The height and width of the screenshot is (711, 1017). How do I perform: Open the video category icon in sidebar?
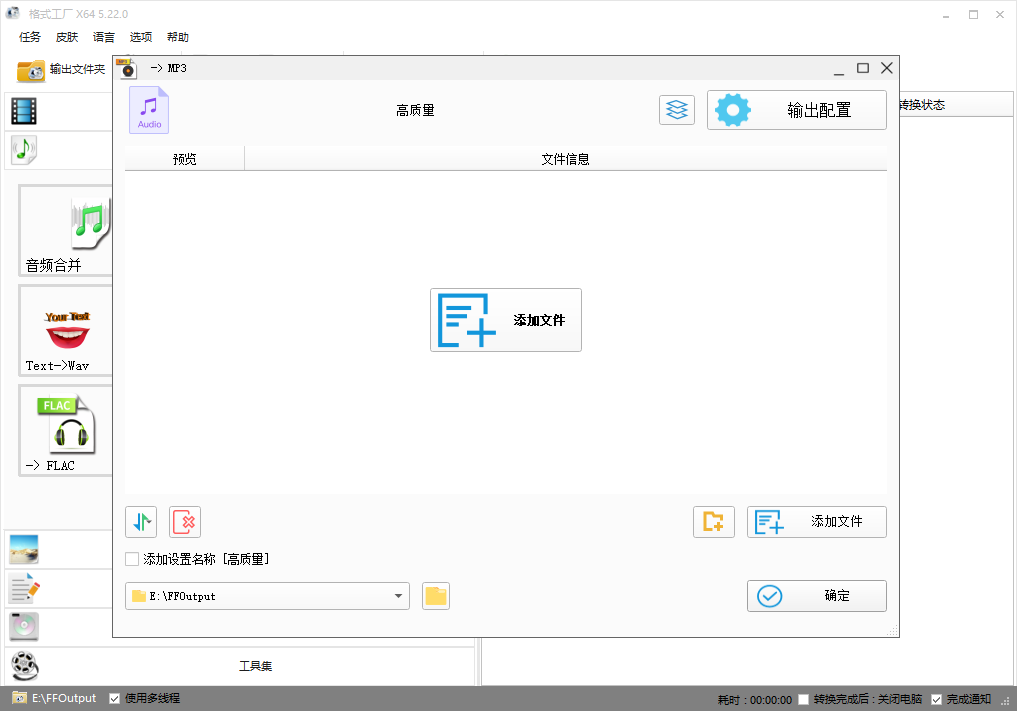(x=24, y=111)
